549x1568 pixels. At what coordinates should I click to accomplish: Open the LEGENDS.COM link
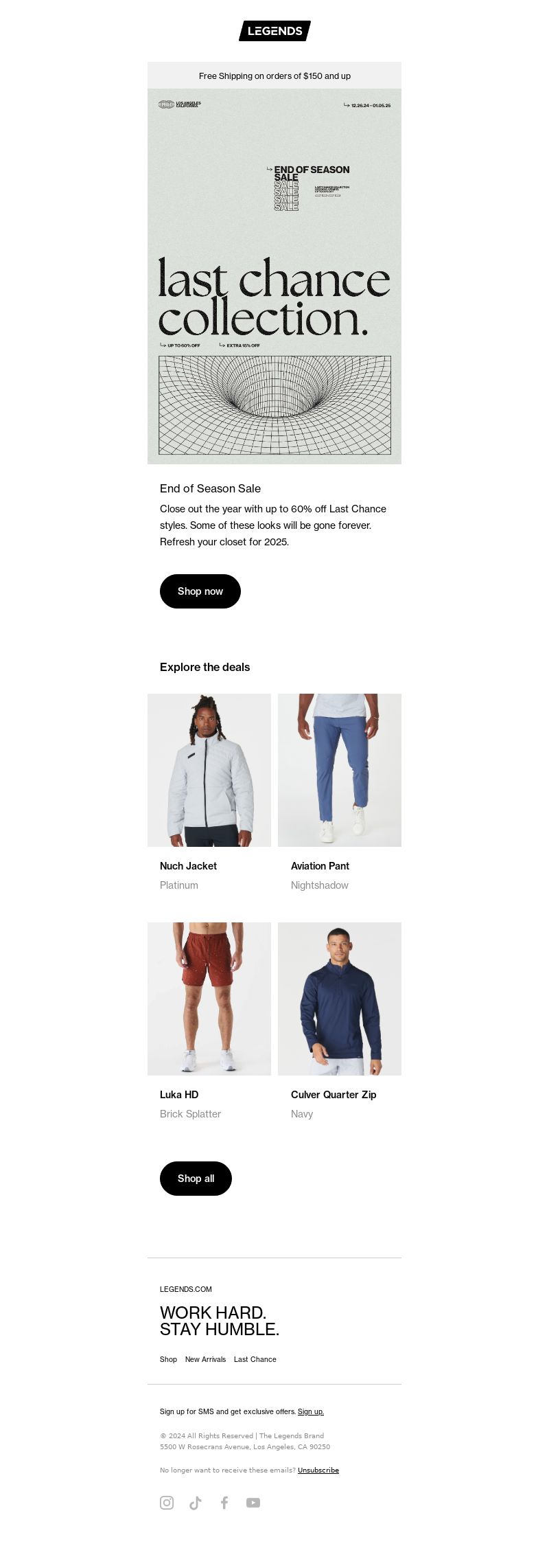[x=186, y=1289]
